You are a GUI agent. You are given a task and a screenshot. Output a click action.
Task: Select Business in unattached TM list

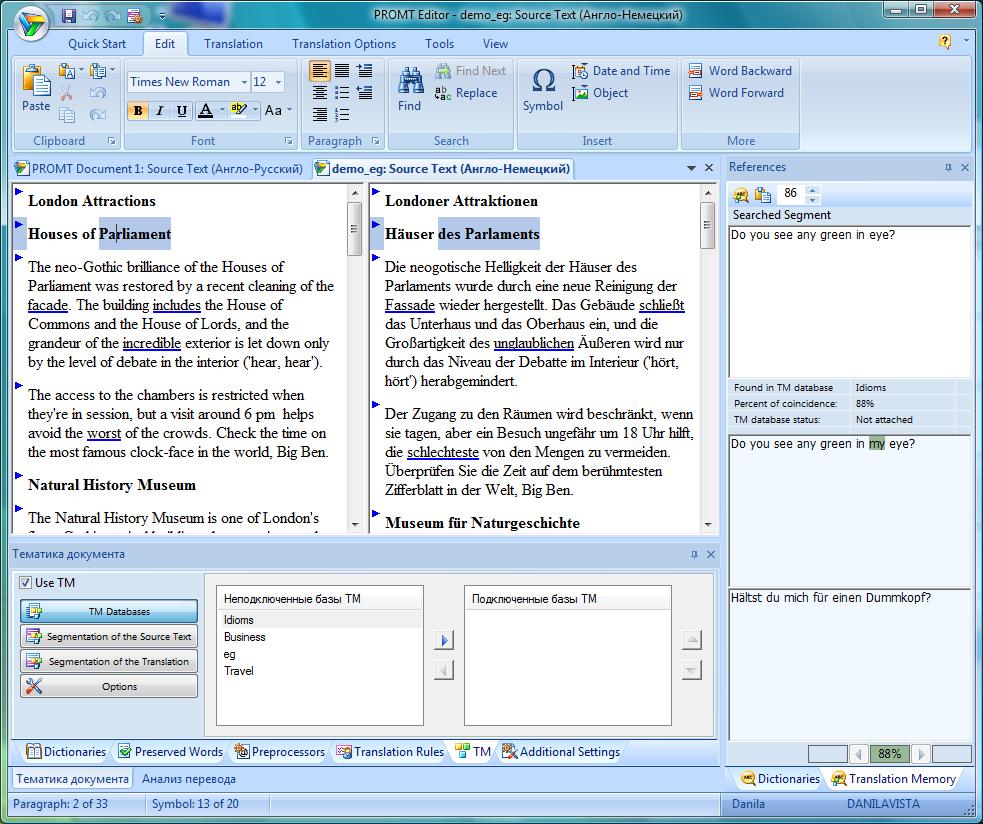click(x=320, y=637)
